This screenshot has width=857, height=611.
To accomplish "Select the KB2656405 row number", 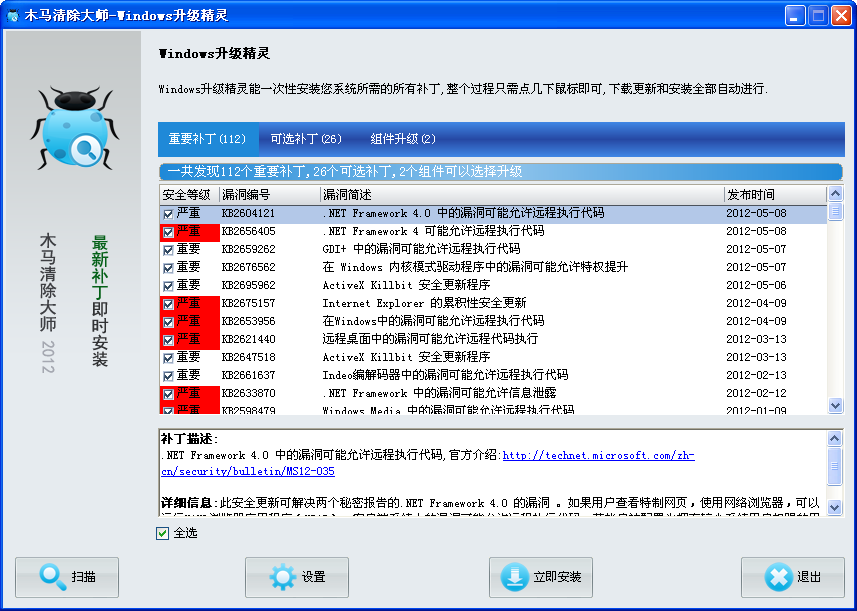I will (x=249, y=232).
